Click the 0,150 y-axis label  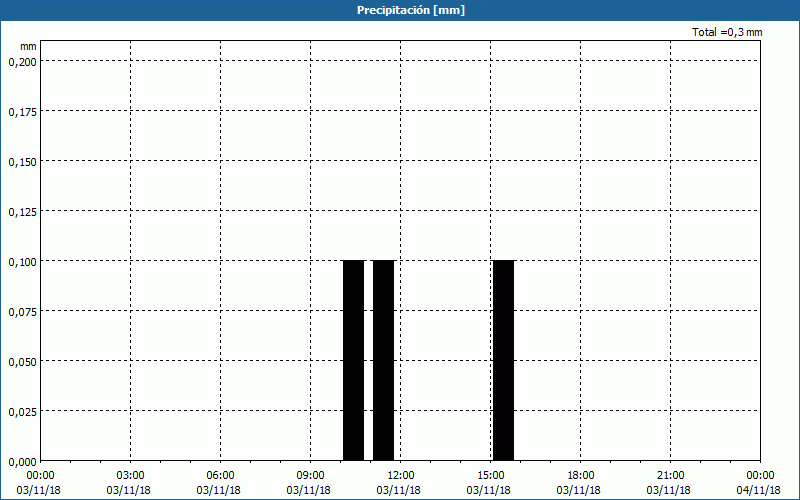pos(23,162)
